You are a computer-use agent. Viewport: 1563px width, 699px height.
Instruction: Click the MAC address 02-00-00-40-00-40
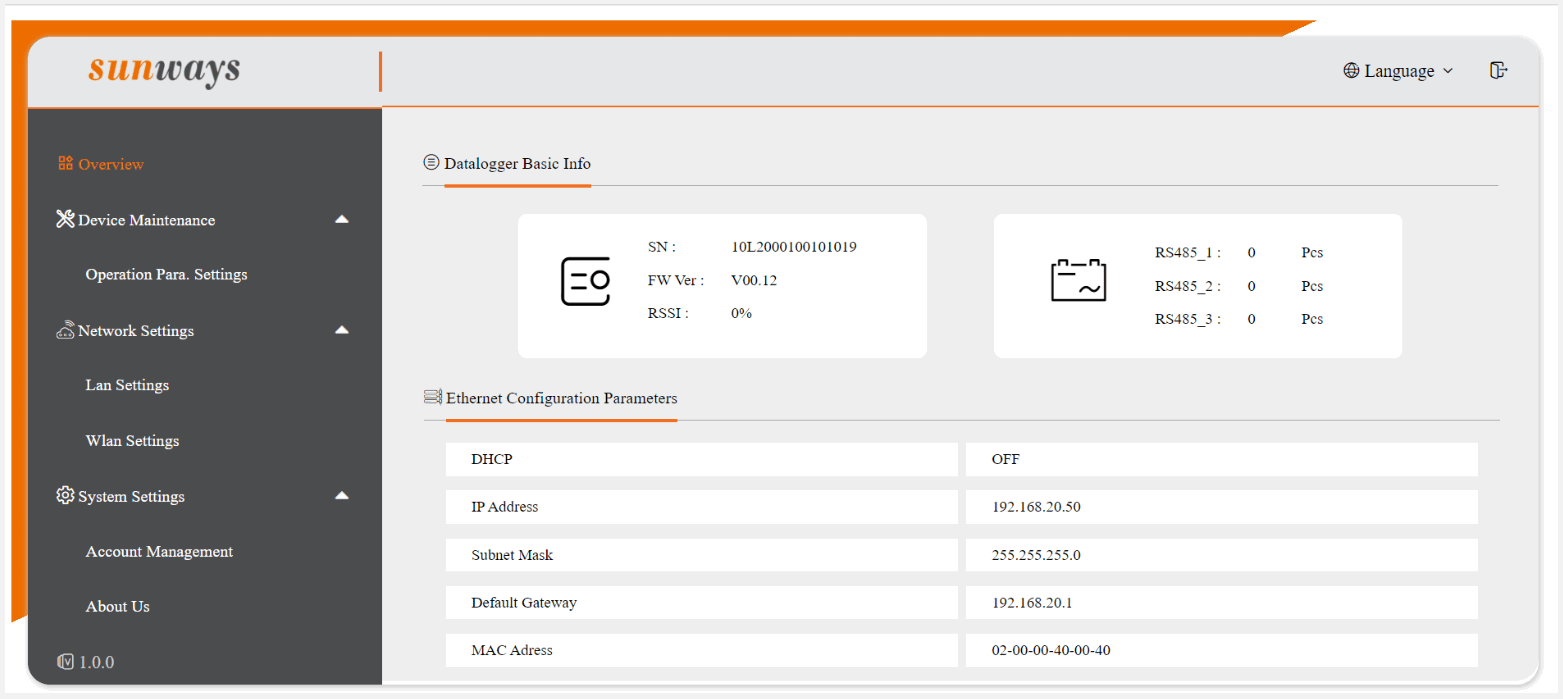tap(1051, 650)
